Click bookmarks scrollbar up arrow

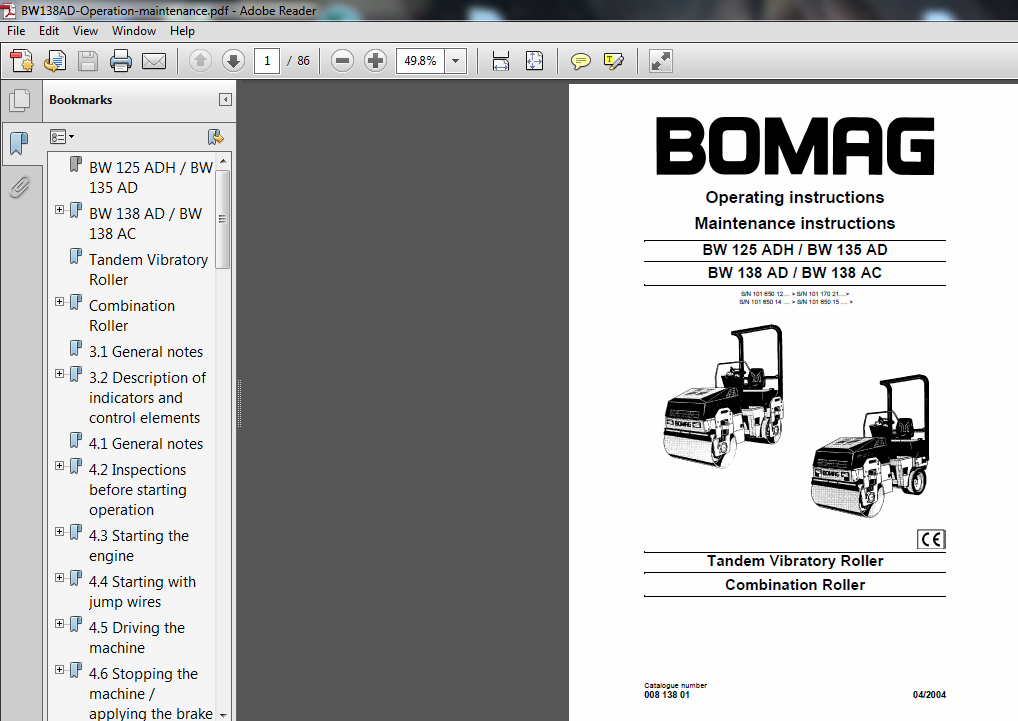coord(223,161)
